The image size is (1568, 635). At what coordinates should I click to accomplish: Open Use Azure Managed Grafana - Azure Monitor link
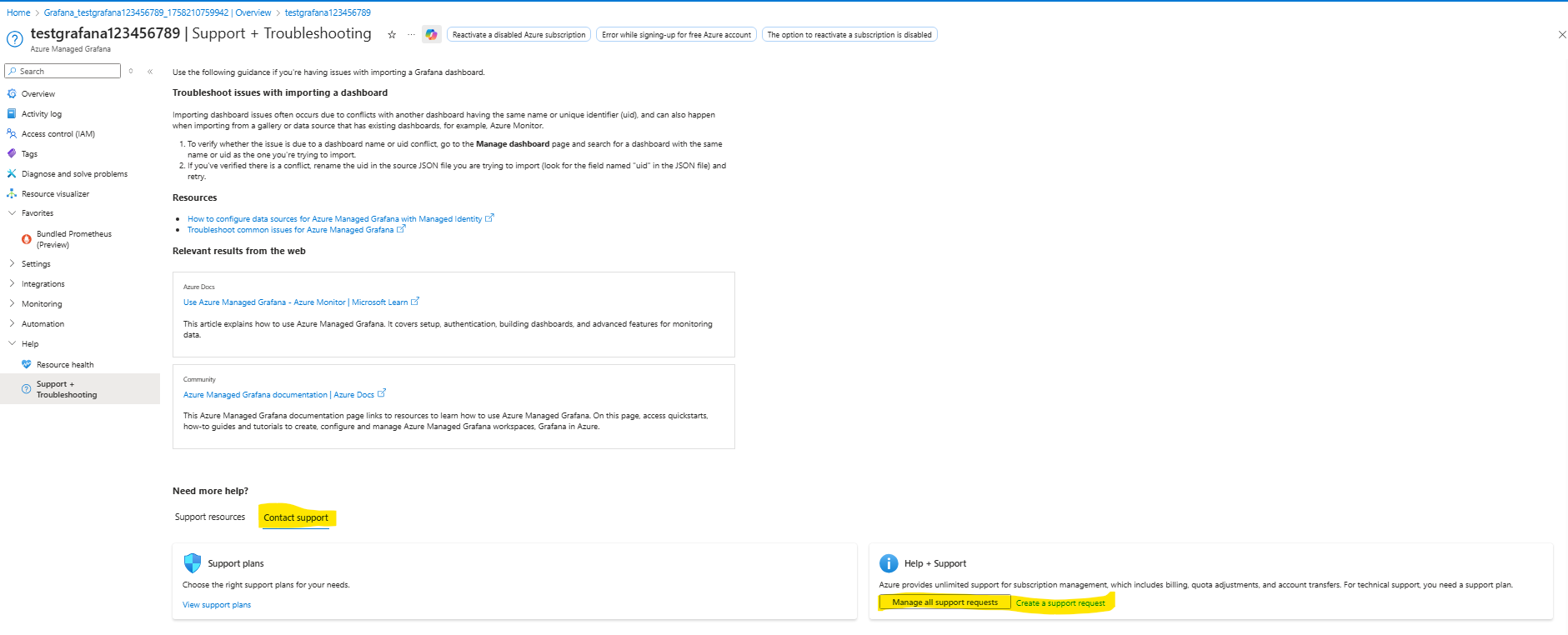[295, 302]
